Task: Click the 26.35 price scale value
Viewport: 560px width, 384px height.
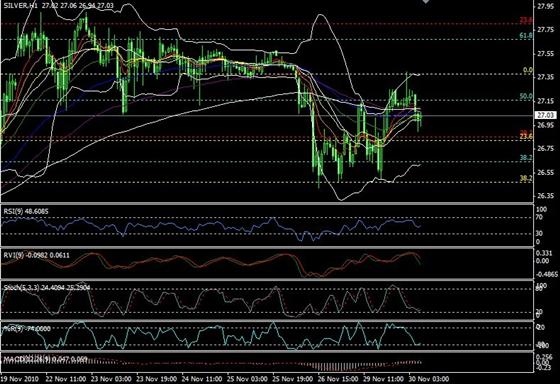Action: (x=545, y=196)
